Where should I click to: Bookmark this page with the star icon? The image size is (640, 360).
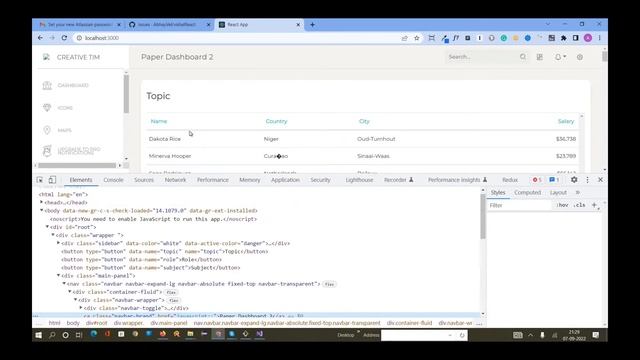(x=417, y=38)
